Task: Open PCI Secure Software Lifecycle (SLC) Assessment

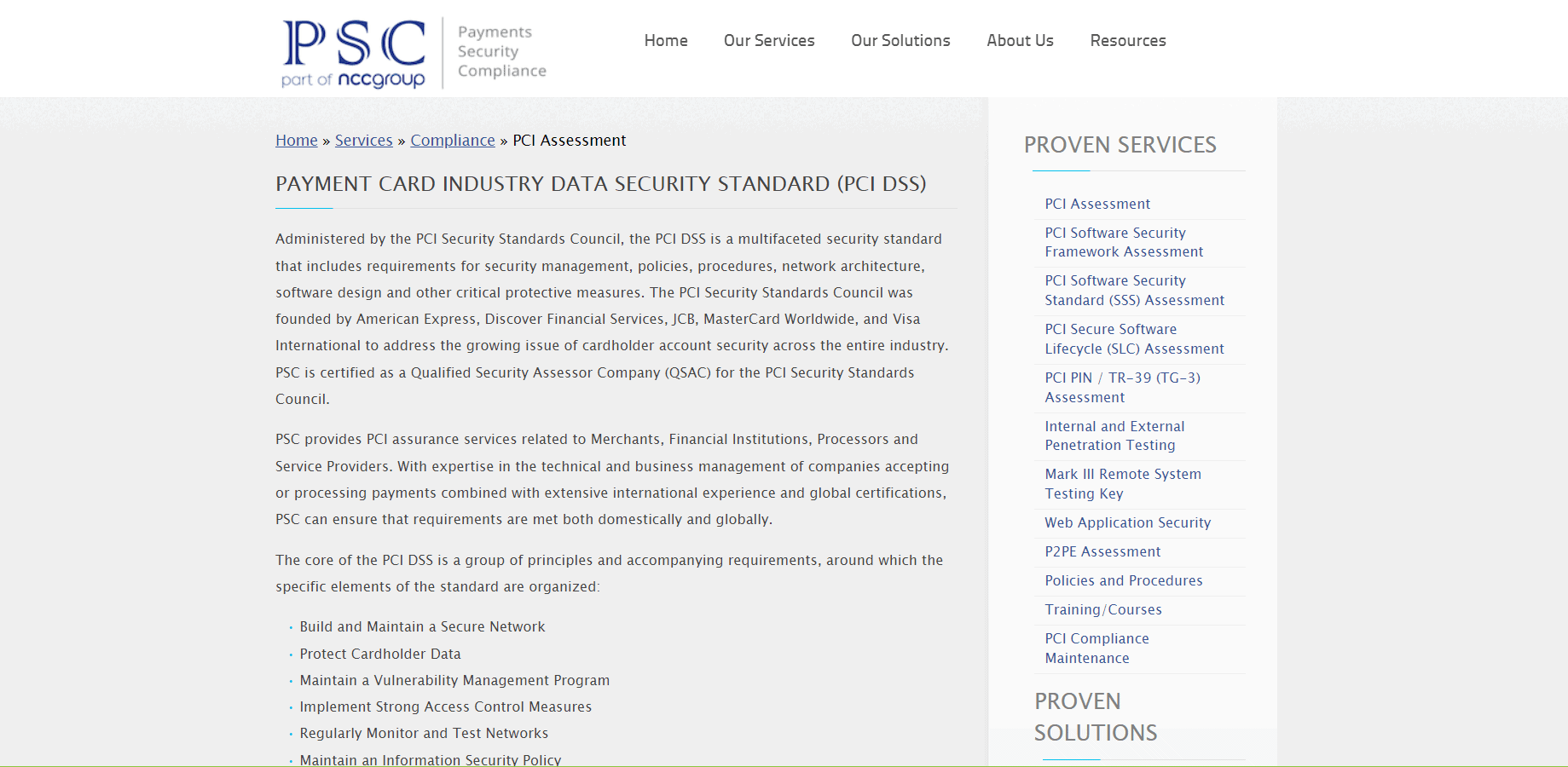Action: point(1134,338)
